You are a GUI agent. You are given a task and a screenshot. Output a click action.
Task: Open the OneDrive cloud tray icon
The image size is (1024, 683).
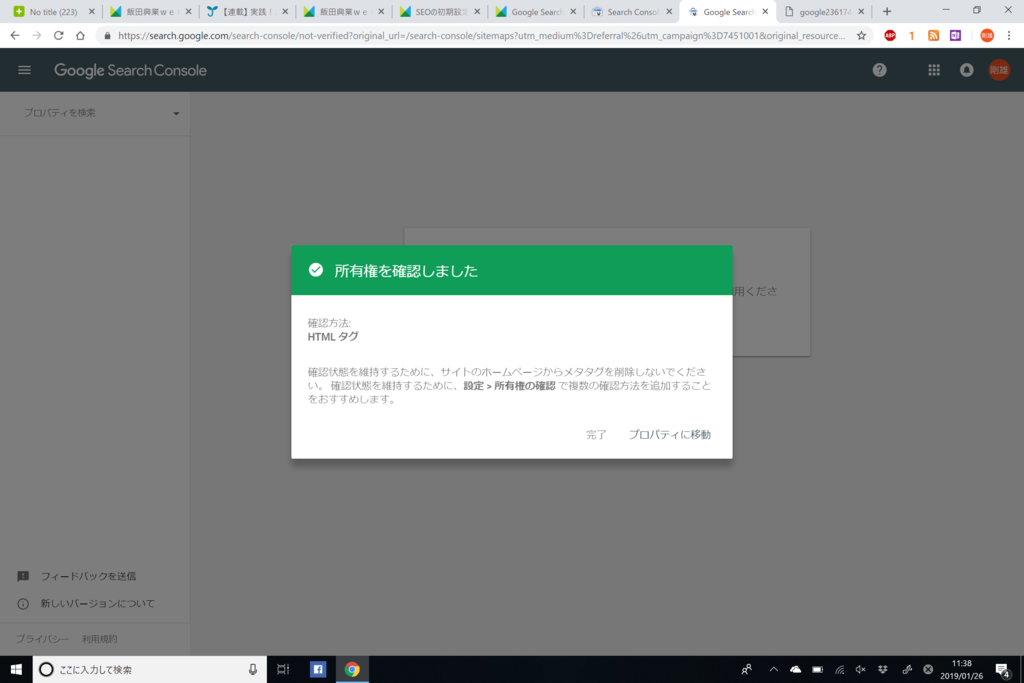pos(795,669)
